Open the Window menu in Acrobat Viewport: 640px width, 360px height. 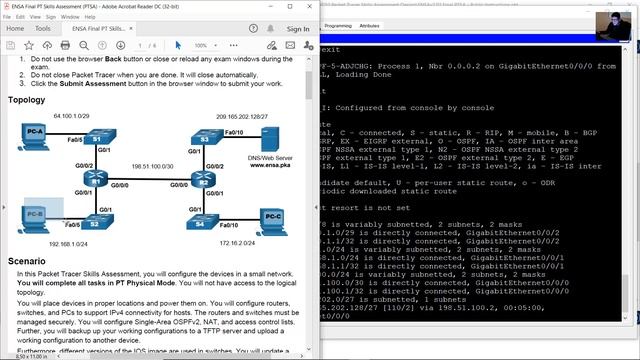[x=70, y=17]
